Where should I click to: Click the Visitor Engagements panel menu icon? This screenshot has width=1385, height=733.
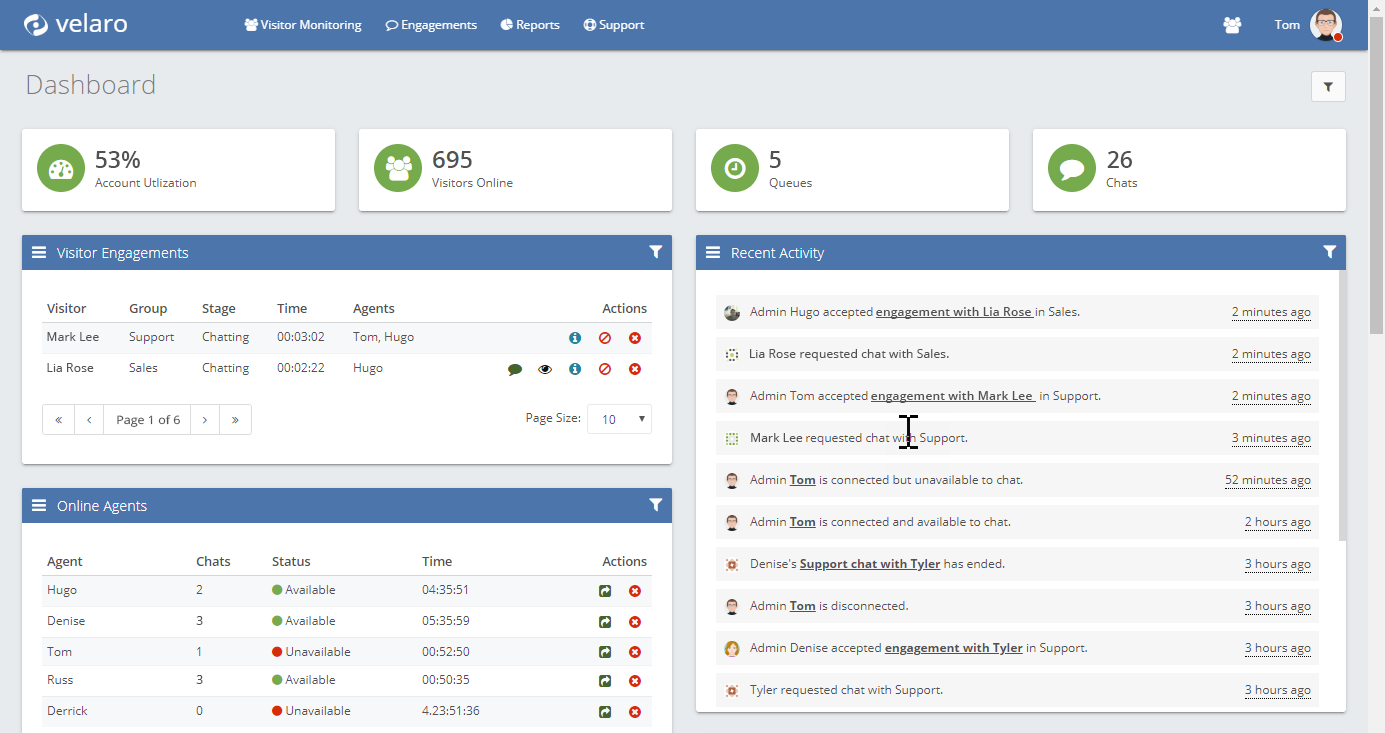[38, 252]
